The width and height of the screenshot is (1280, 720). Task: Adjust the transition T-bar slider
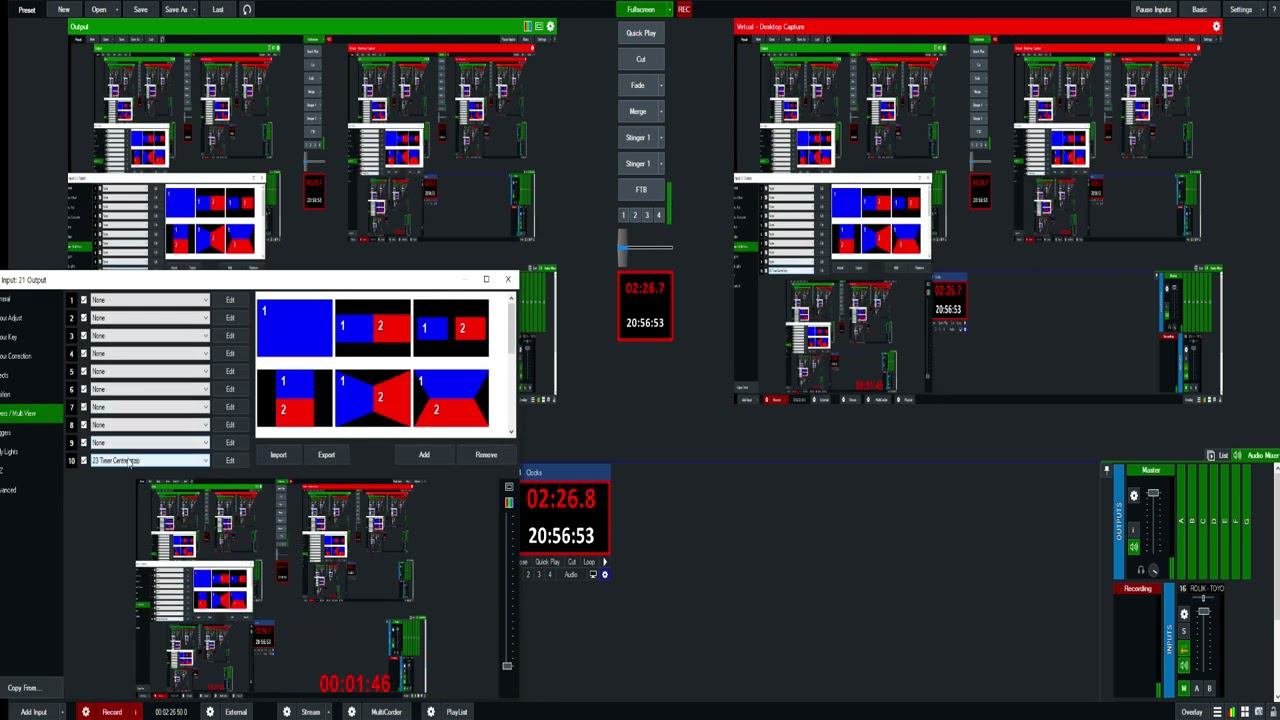(x=624, y=247)
